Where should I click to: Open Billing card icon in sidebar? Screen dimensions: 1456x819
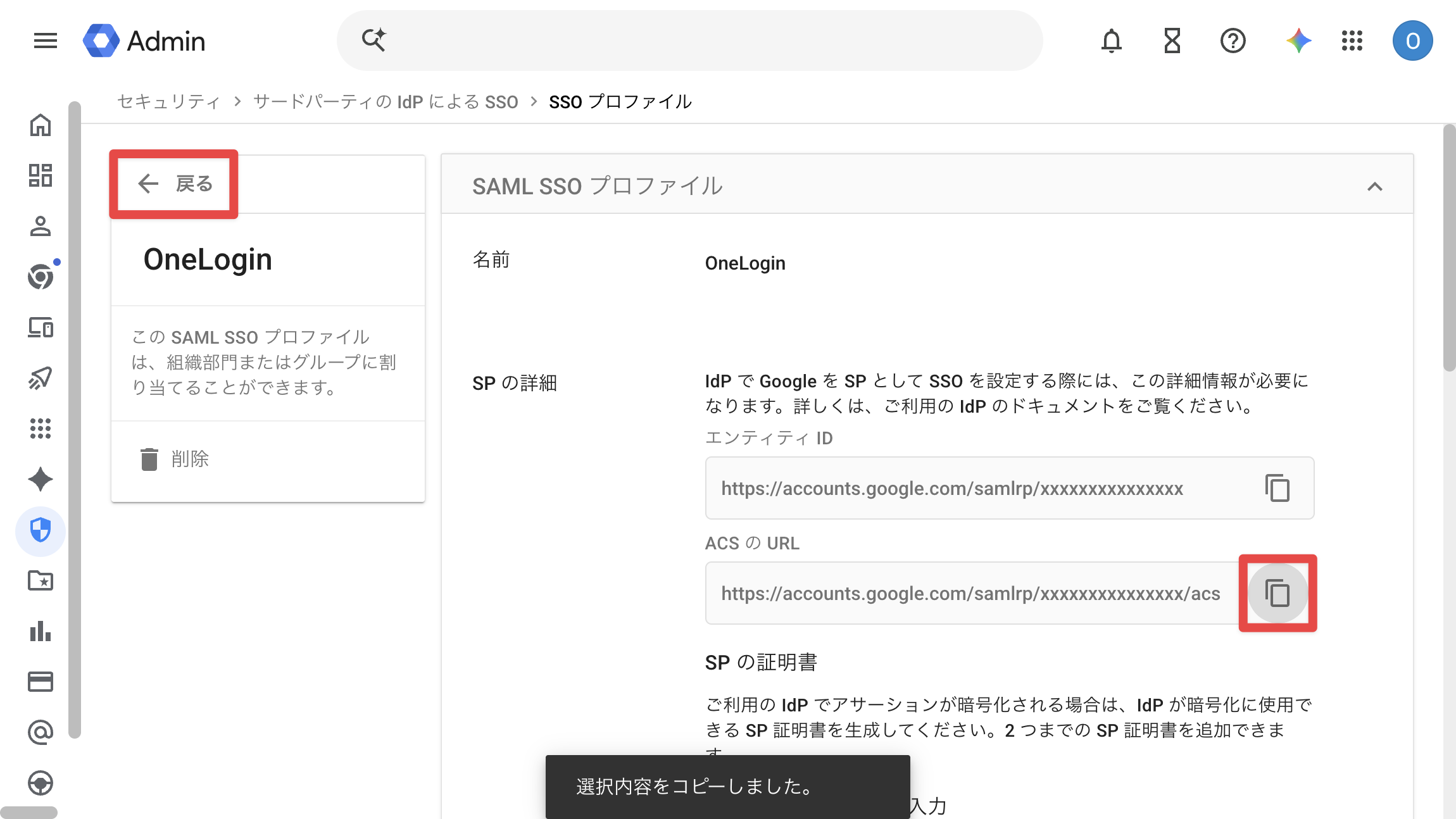click(41, 682)
